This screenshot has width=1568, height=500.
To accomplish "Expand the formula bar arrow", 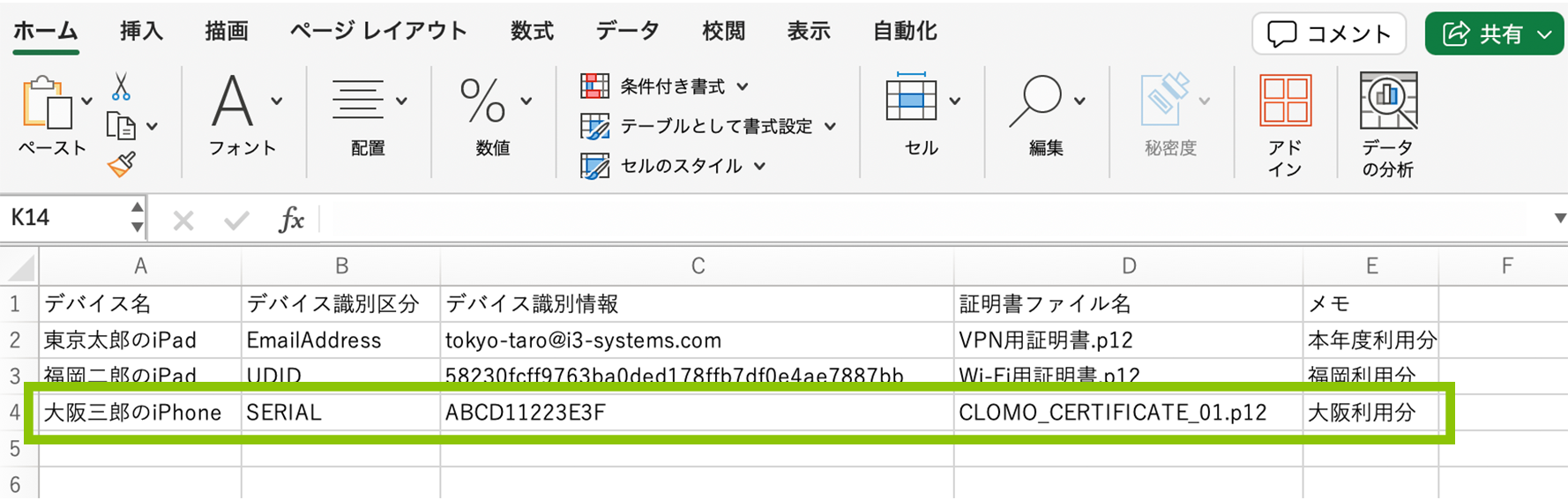I will coord(1560,218).
